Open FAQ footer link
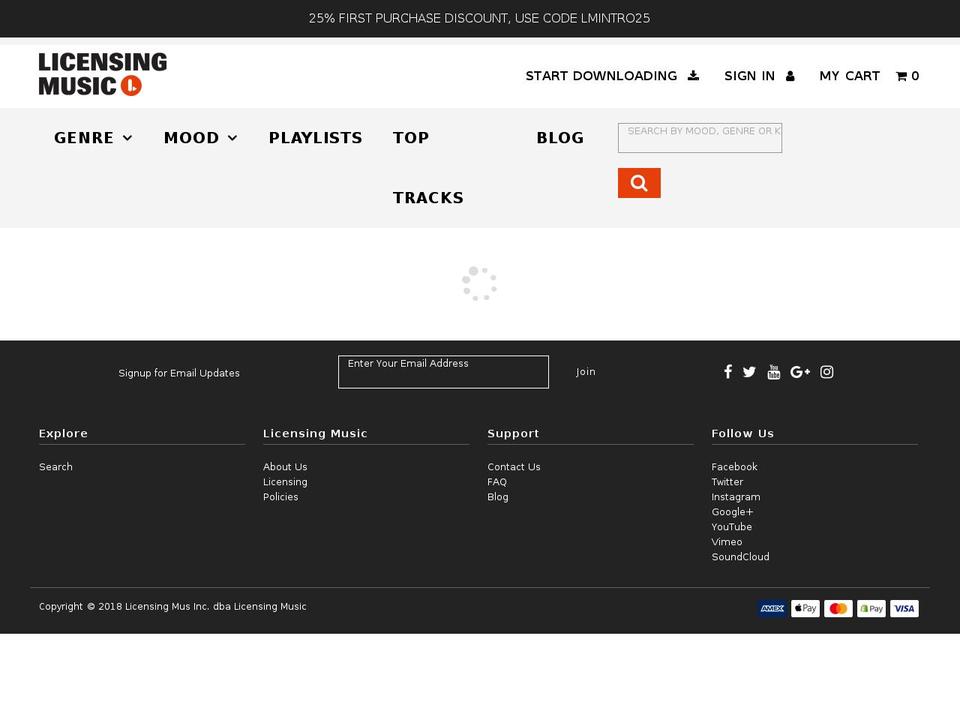960x720 pixels. coord(497,482)
